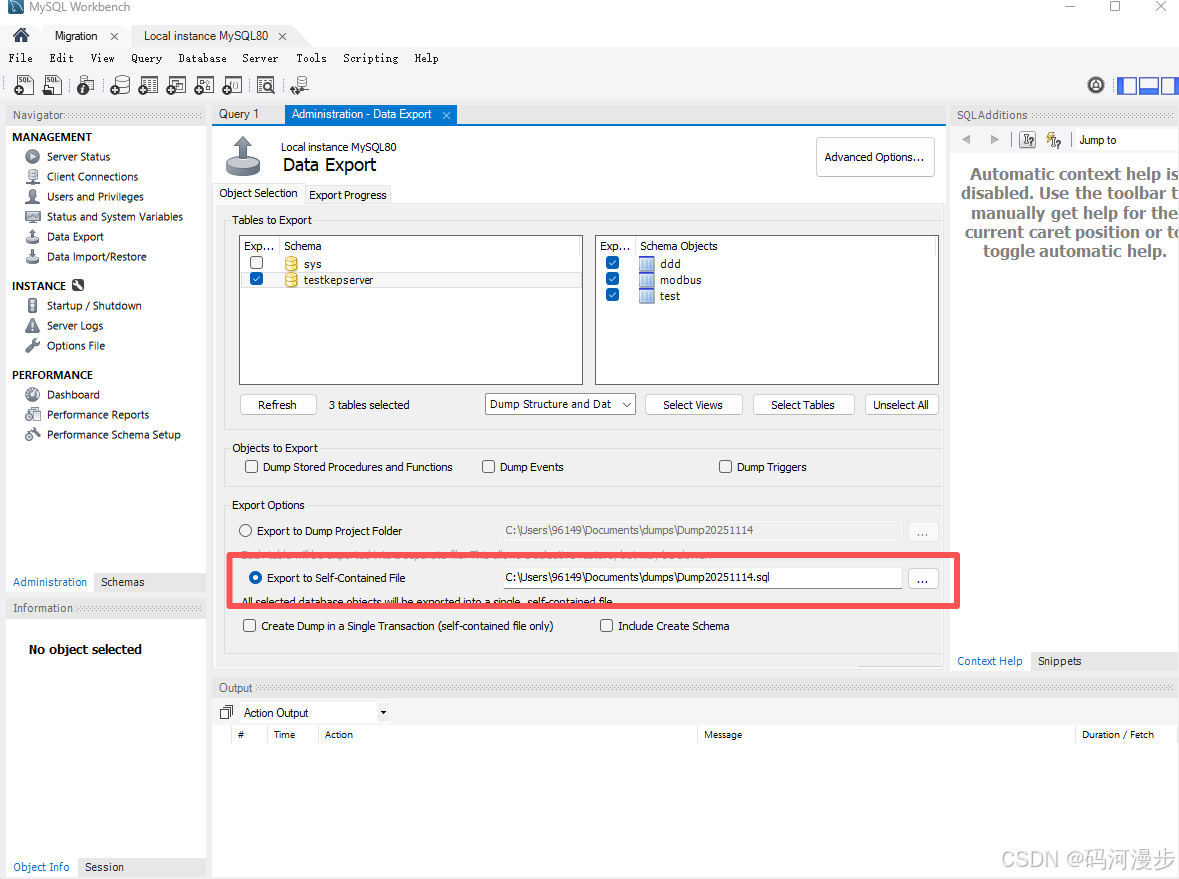Go forward in SQL Additions help
Screen dimensions: 1179x879
995,139
